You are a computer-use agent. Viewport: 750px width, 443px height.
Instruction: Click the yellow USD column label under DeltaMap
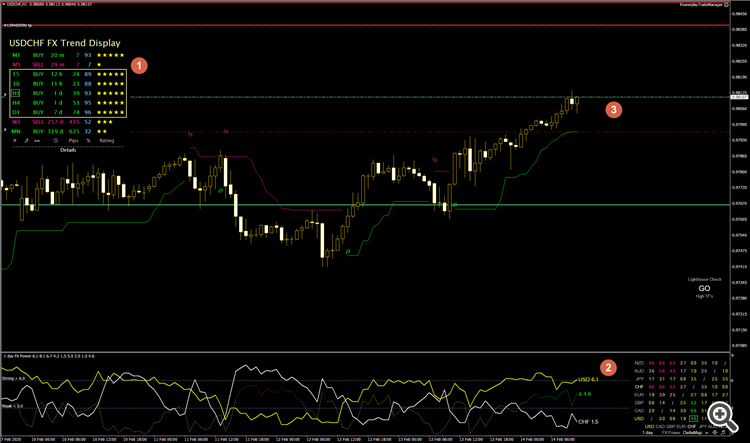coord(649,426)
